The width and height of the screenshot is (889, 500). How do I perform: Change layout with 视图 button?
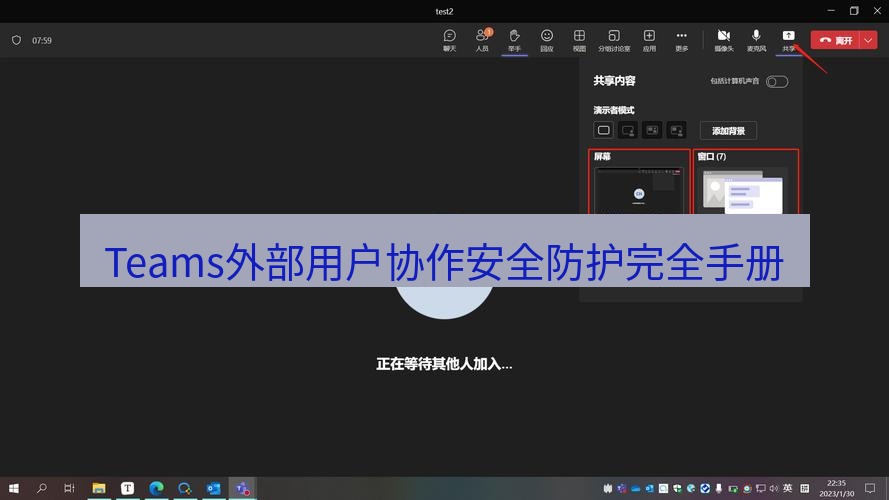(579, 40)
